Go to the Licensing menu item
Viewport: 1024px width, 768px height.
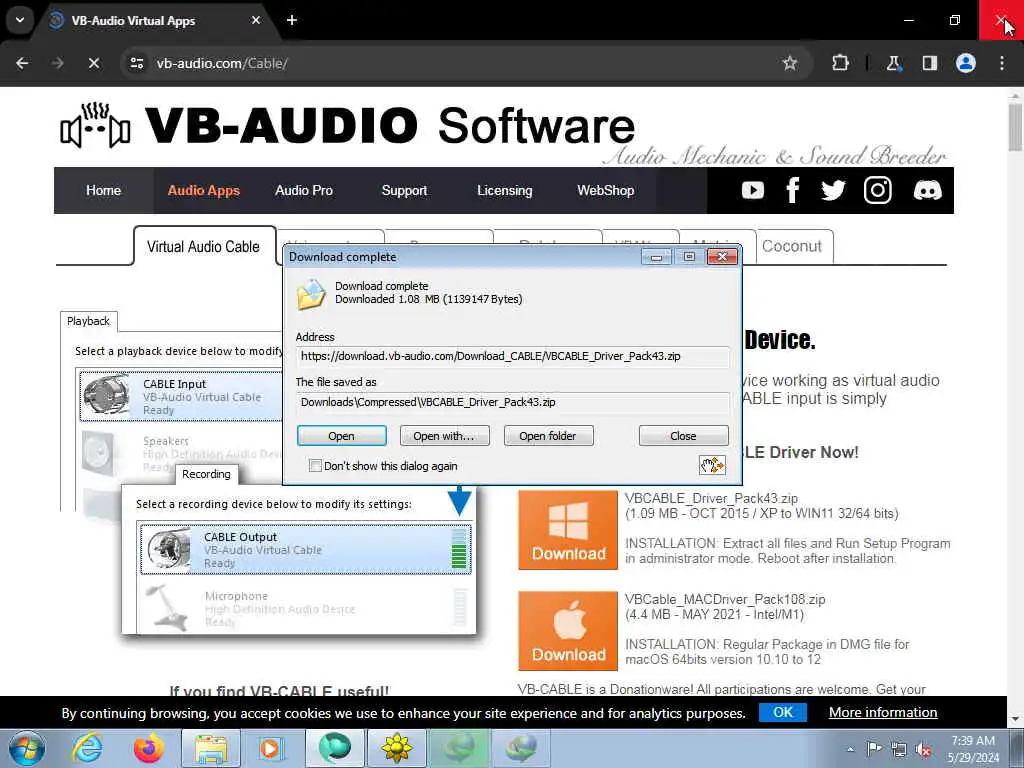[x=504, y=190]
